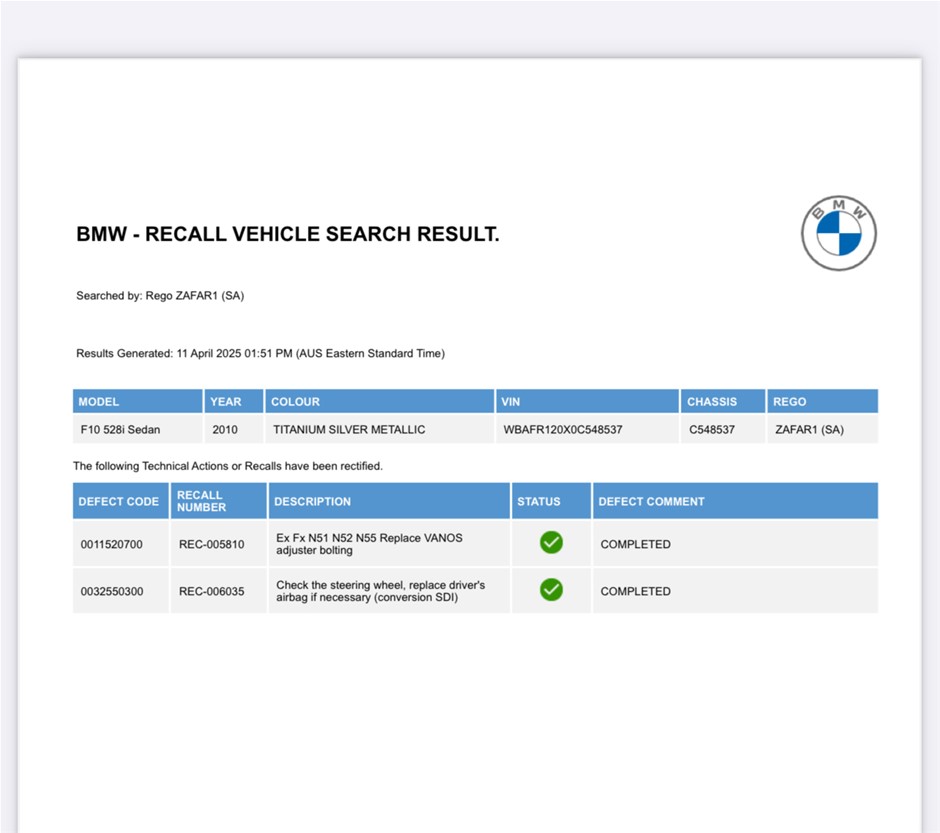Click the COLOUR column header
Viewport: 940px width, 833px height.
[x=296, y=402]
